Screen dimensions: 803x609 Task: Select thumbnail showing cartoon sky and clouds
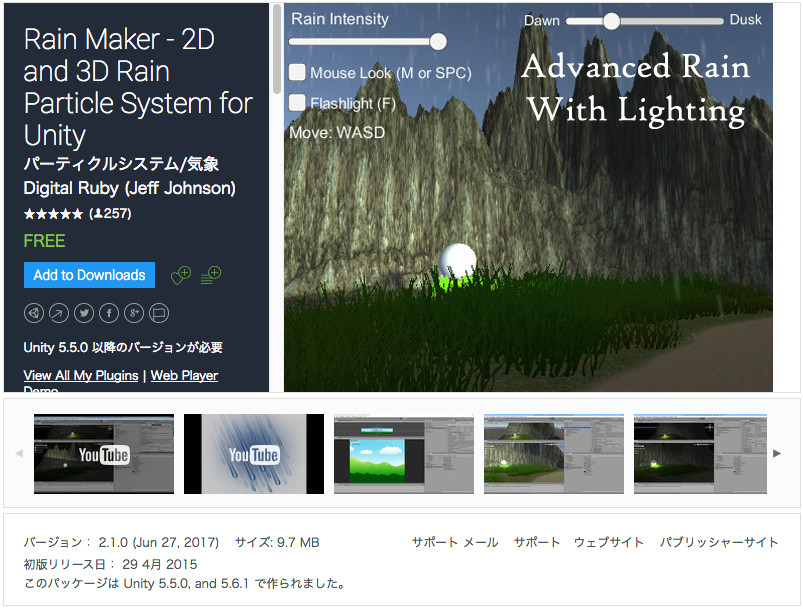coord(404,454)
